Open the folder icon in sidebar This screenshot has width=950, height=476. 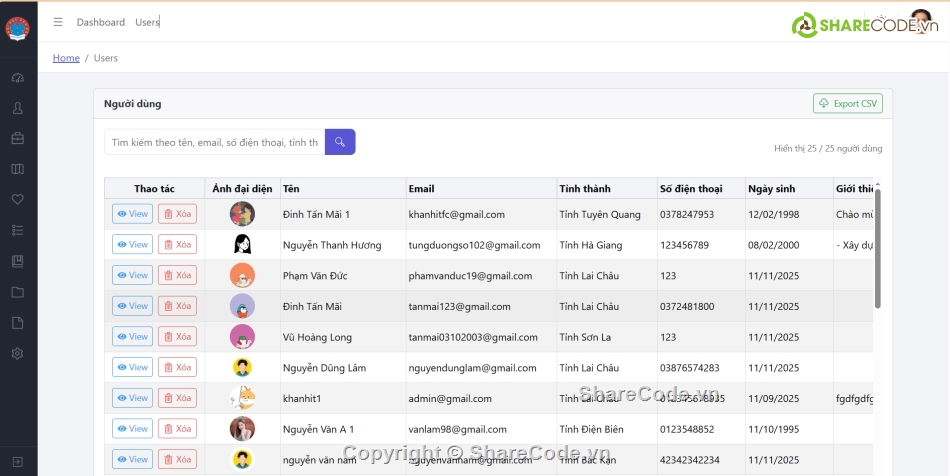tap(17, 292)
